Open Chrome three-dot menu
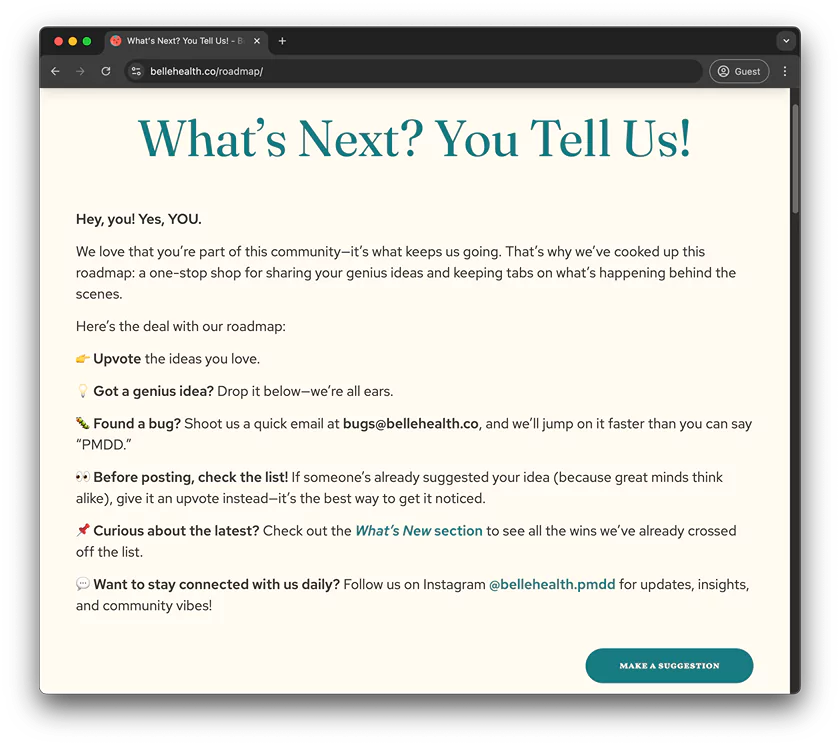 coord(785,72)
